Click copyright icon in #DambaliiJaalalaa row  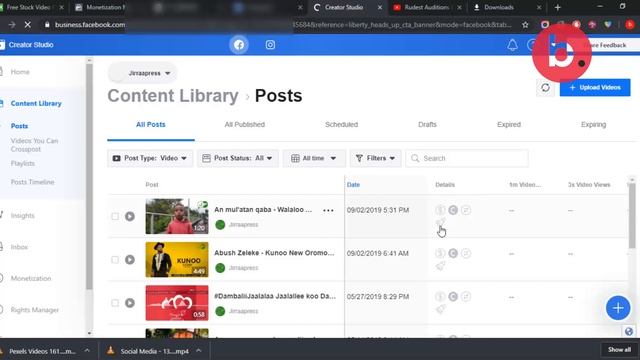pos(453,296)
